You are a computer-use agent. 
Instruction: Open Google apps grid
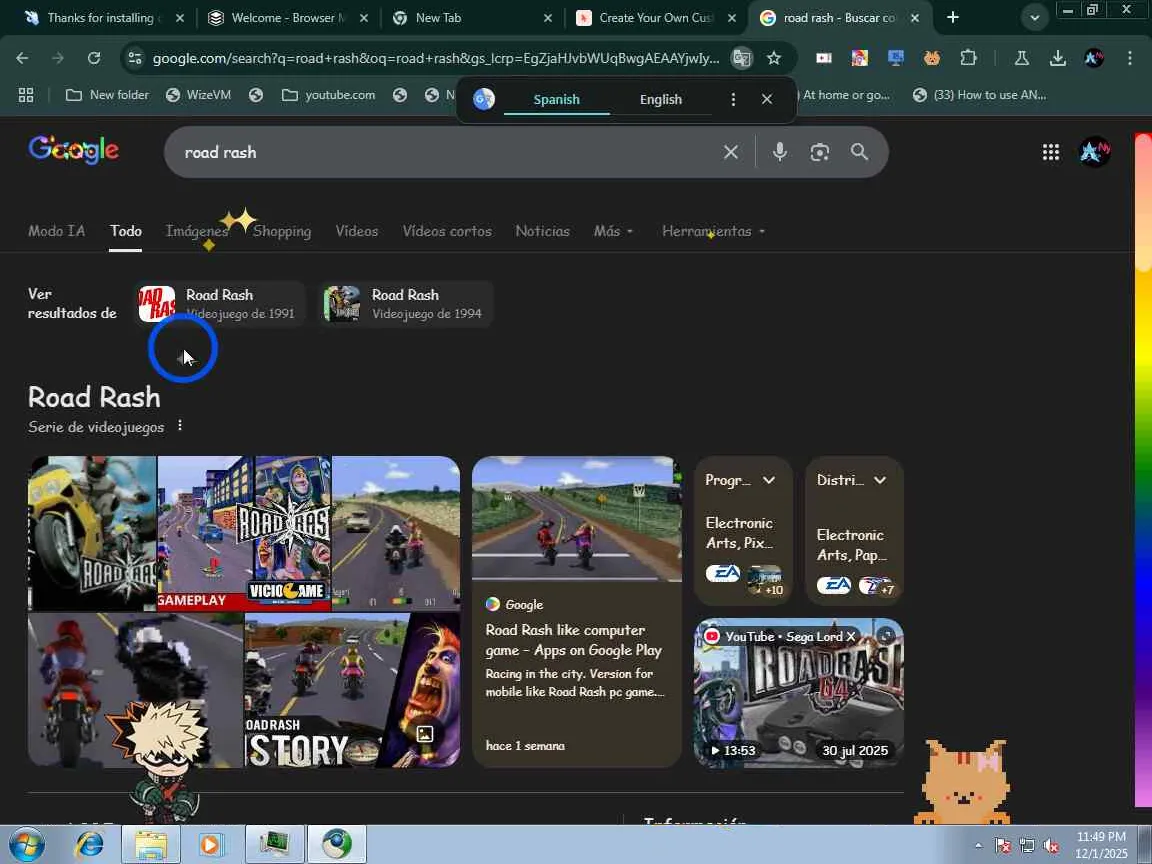click(1051, 152)
